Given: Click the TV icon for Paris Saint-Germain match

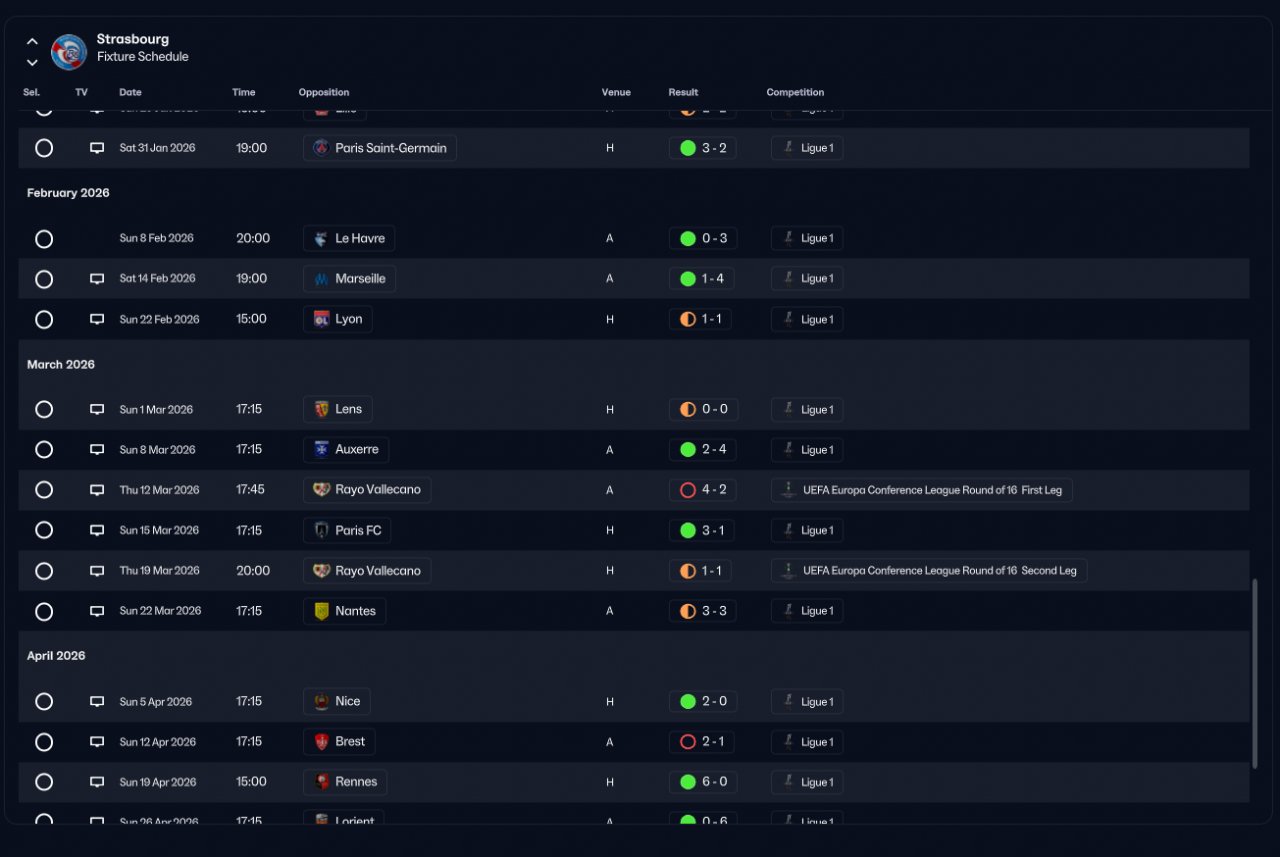Looking at the screenshot, I should (97, 148).
